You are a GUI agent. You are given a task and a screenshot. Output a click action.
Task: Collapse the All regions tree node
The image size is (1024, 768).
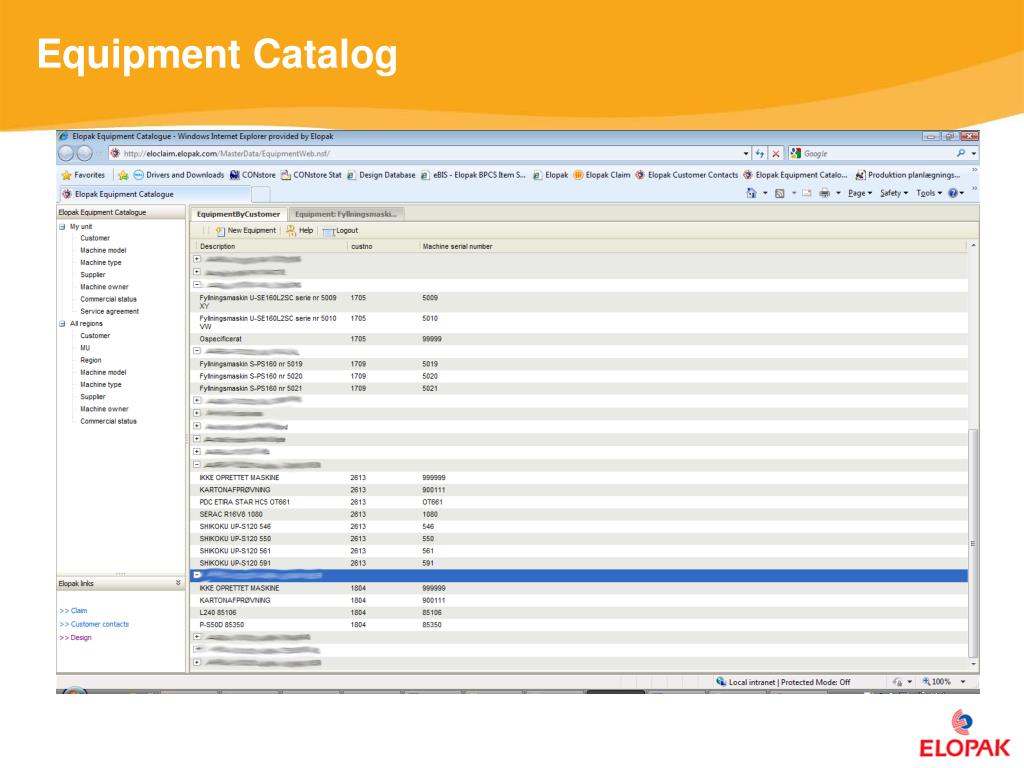click(62, 324)
